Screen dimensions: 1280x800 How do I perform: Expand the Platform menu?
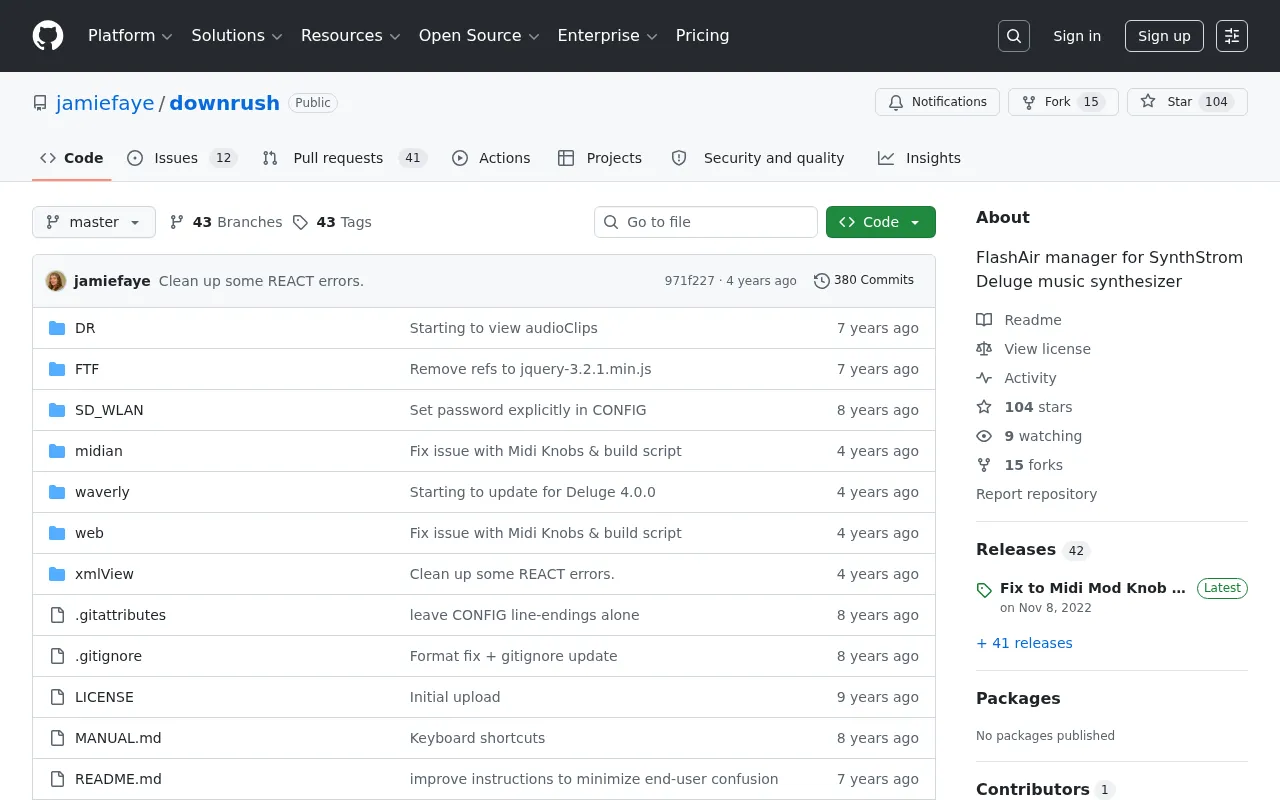tap(130, 36)
